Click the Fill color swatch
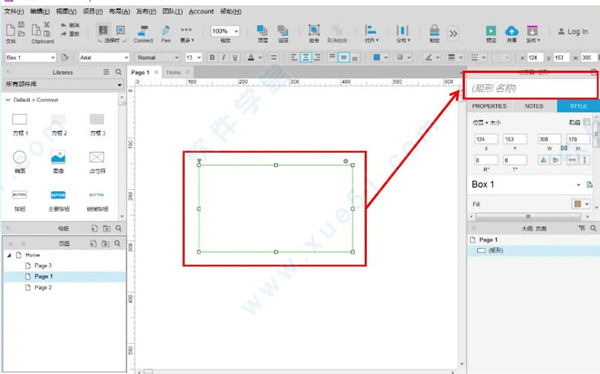This screenshot has height=374, width=600. tap(577, 204)
